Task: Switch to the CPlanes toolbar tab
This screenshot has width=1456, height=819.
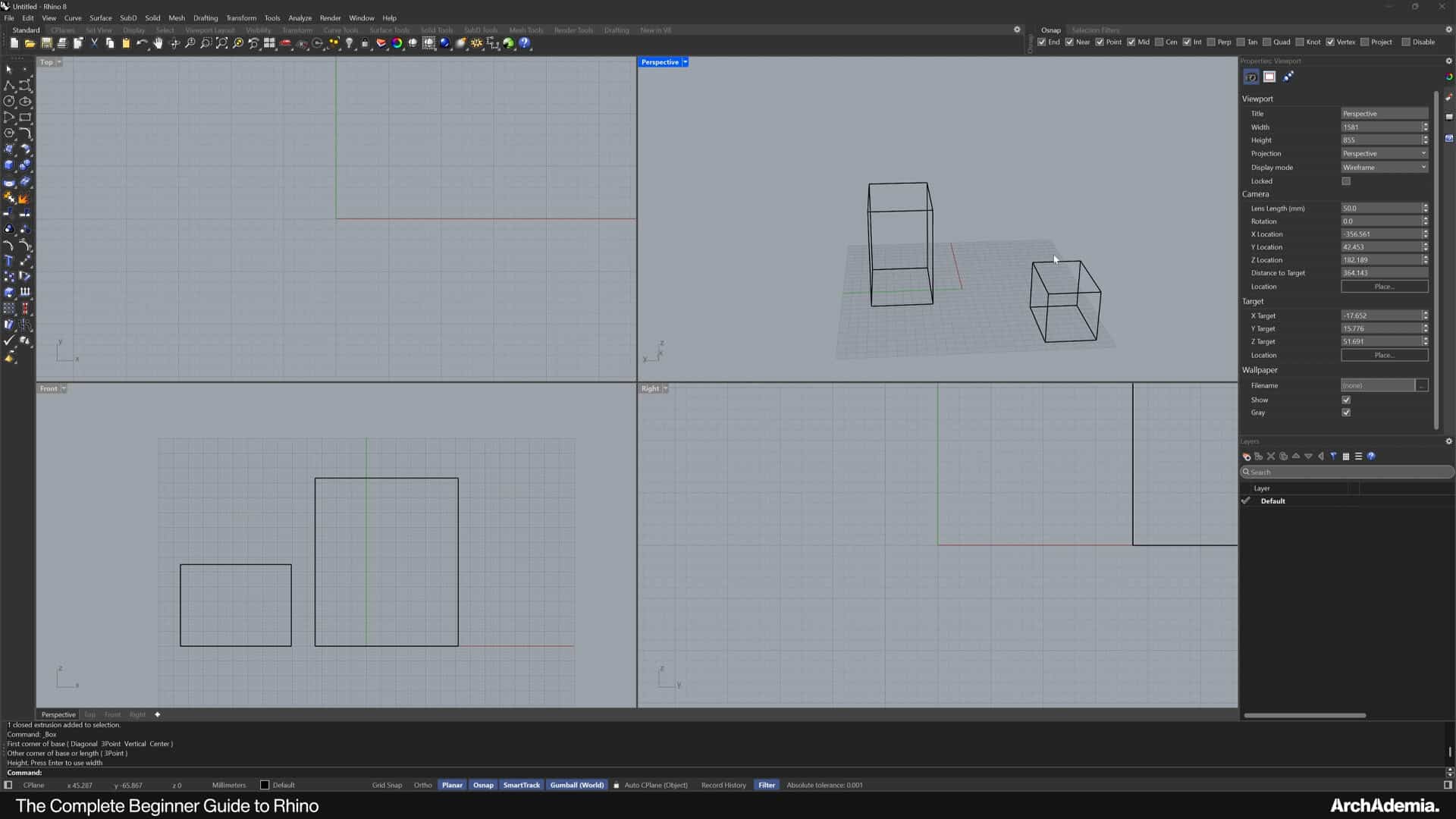Action: coord(63,30)
